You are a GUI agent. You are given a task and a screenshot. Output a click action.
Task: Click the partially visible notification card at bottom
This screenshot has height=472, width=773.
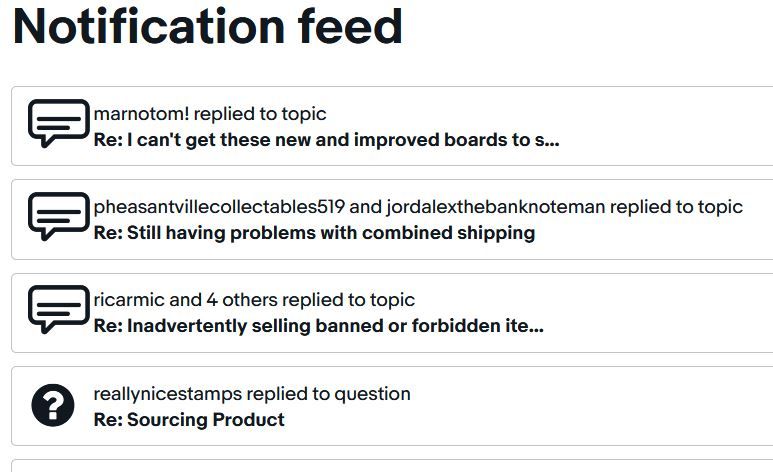tap(392, 466)
